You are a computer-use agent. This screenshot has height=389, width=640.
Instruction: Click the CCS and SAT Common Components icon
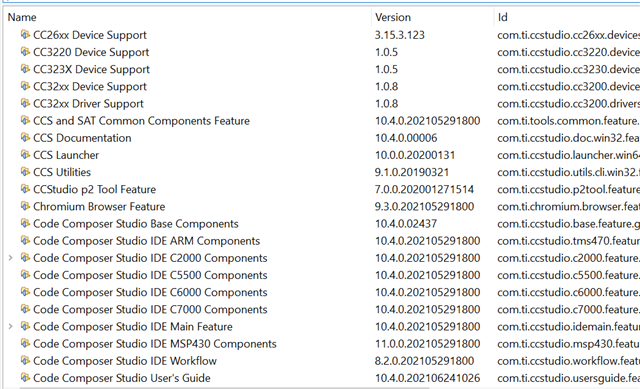(25, 120)
